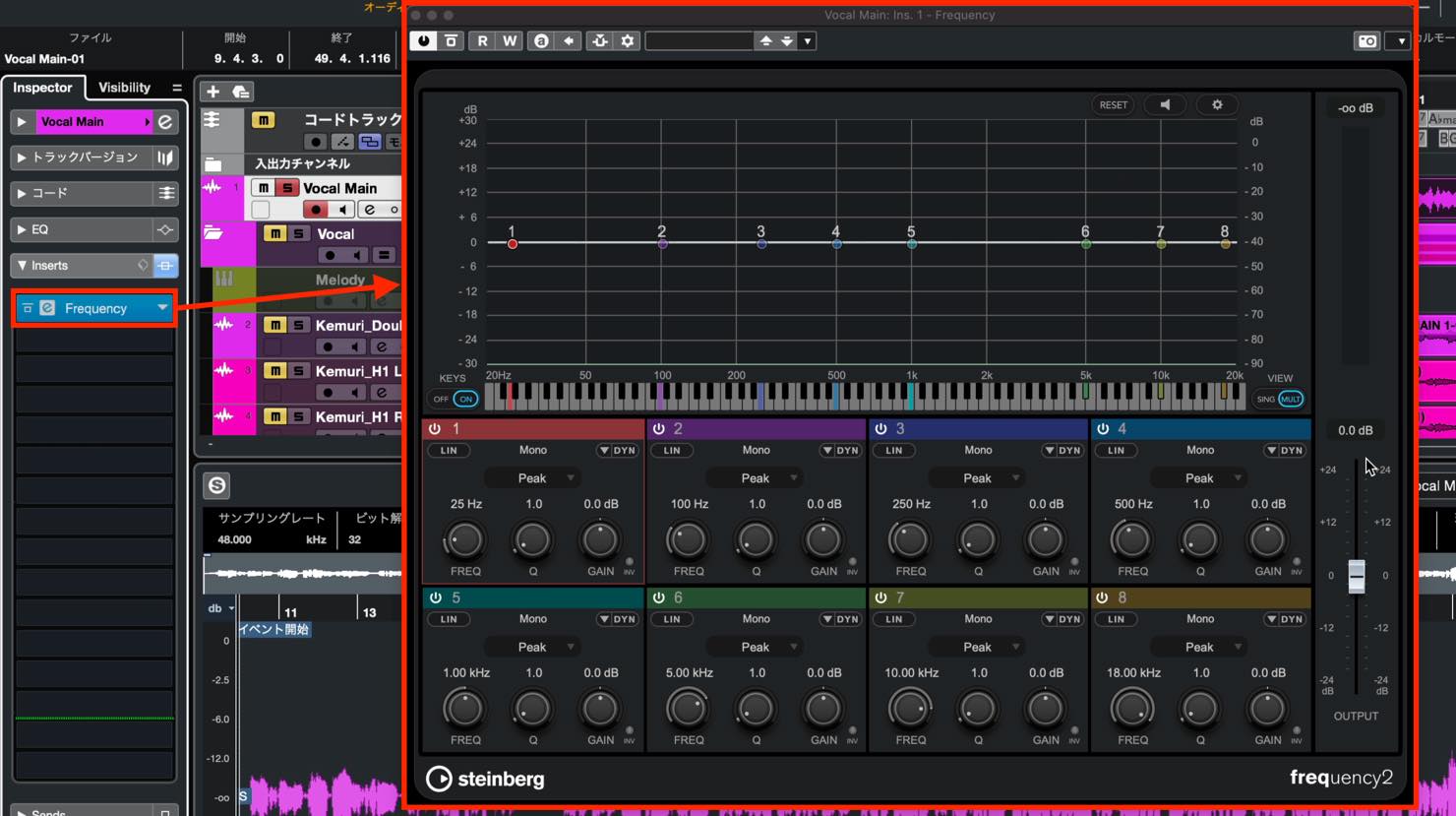Mute the Vocal Main track
This screenshot has width=1456, height=816.
(x=264, y=188)
